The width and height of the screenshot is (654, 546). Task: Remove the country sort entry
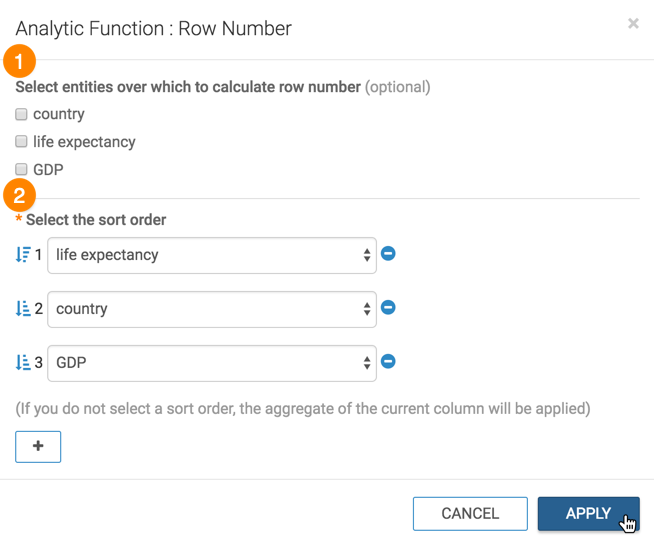389,308
